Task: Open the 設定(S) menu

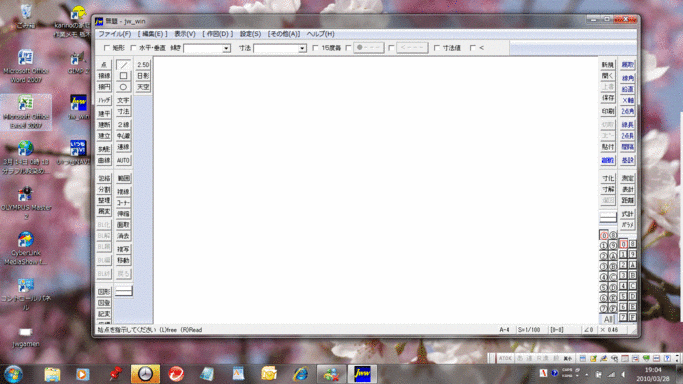Action: click(250, 34)
